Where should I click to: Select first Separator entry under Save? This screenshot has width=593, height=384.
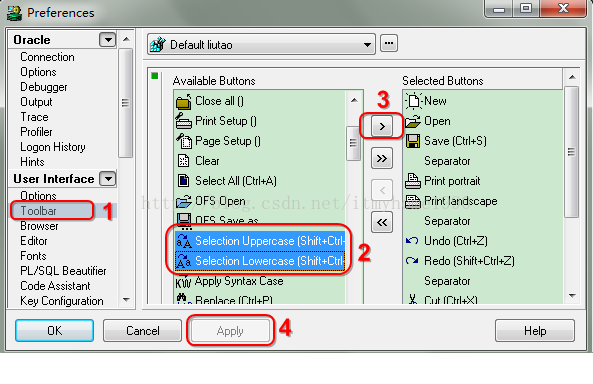tap(447, 161)
